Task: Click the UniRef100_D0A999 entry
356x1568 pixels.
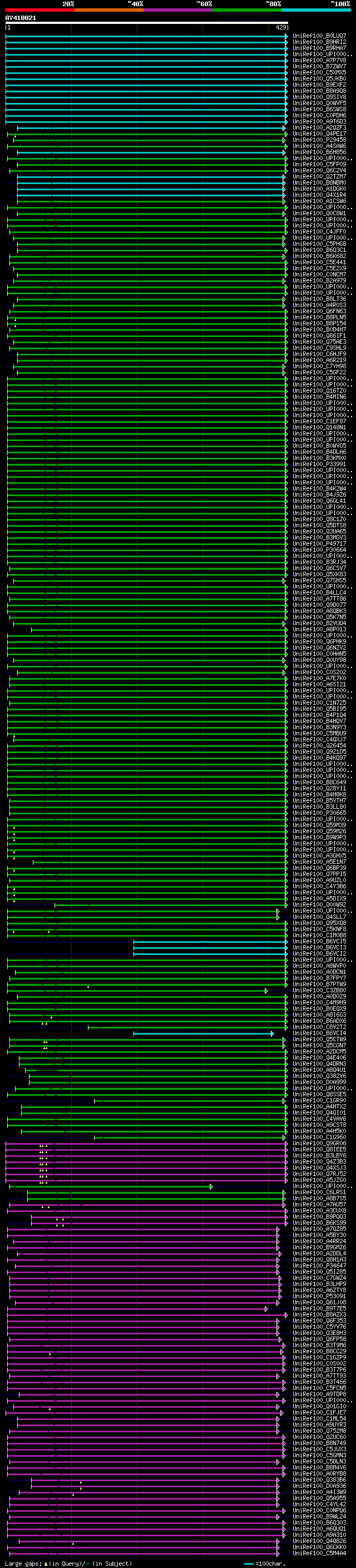Action: [x=319, y=1082]
